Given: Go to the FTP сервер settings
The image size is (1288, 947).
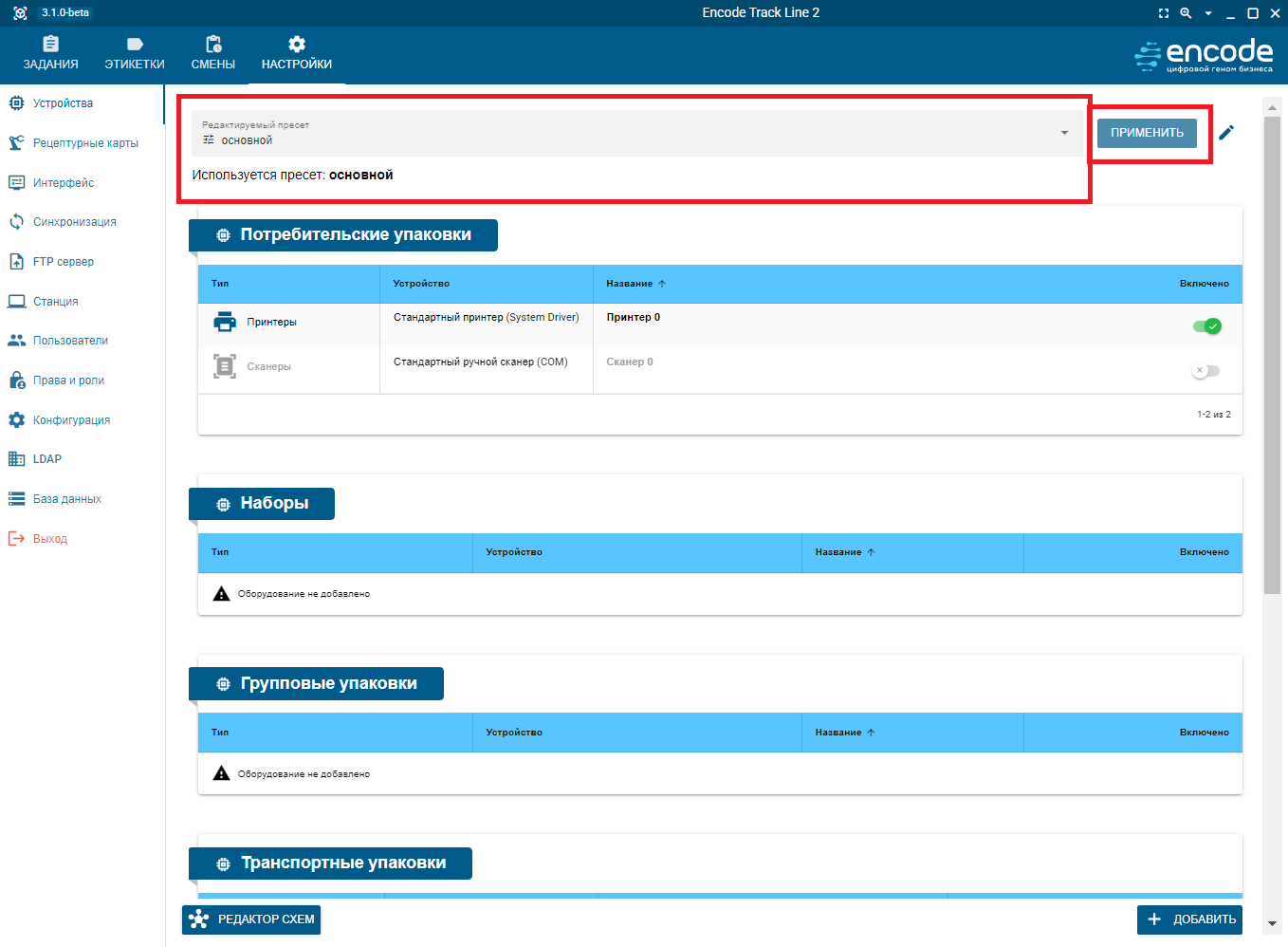Looking at the screenshot, I should pos(63,262).
